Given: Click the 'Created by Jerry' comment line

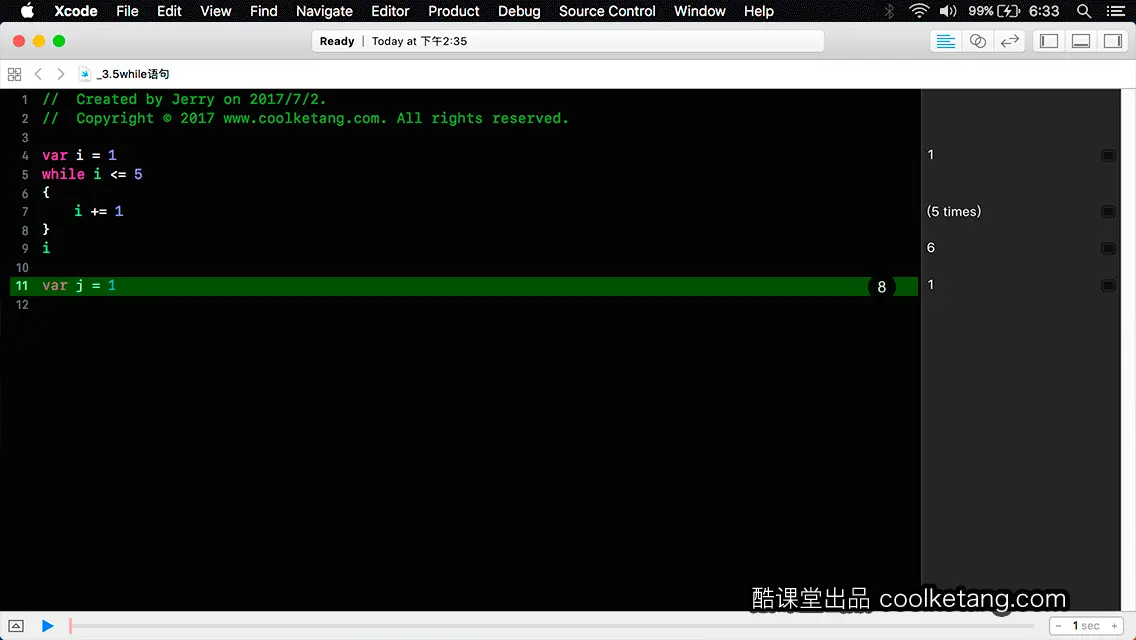Looking at the screenshot, I should point(184,99).
